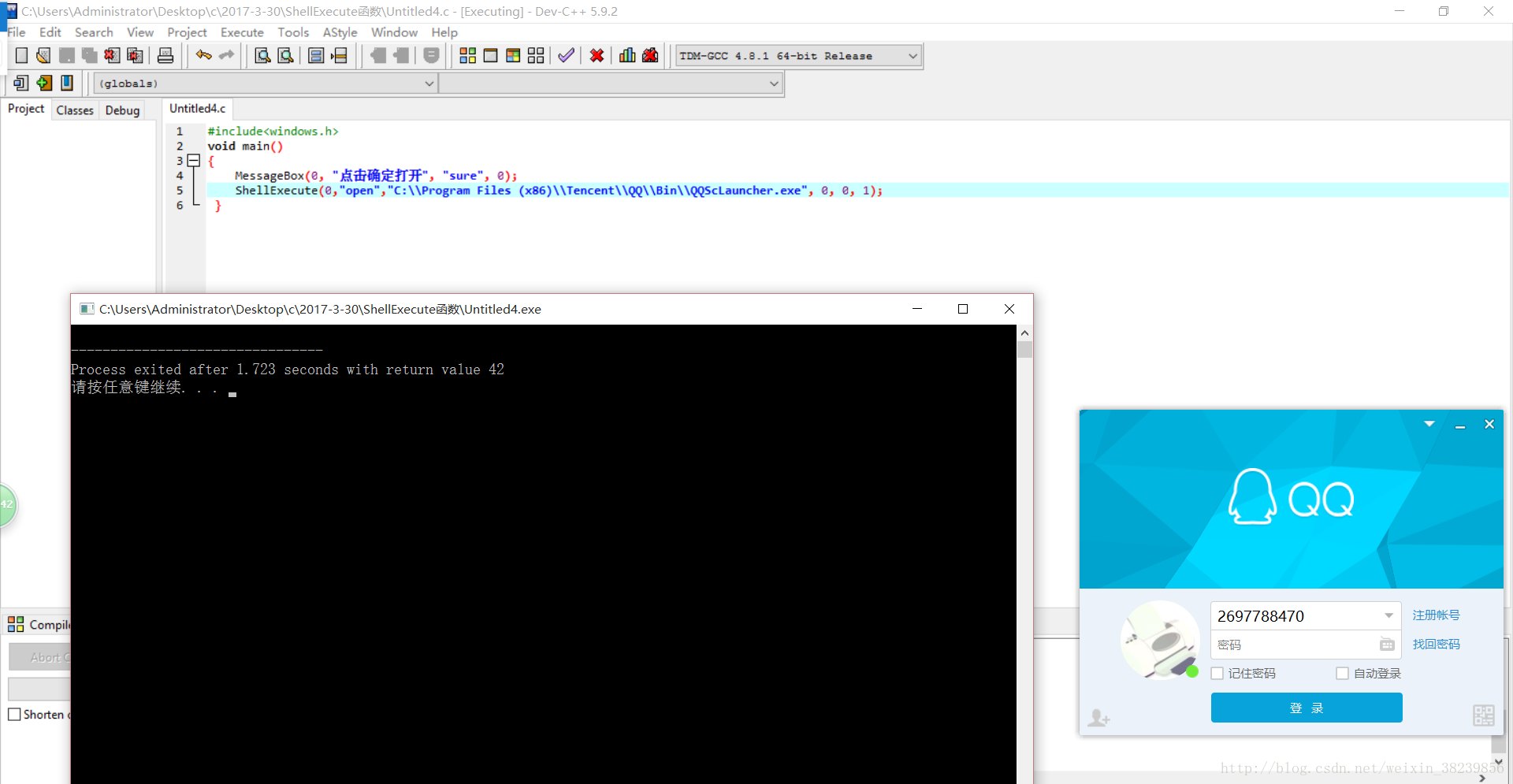Open the File menu
This screenshot has height=784, width=1513.
click(x=17, y=32)
